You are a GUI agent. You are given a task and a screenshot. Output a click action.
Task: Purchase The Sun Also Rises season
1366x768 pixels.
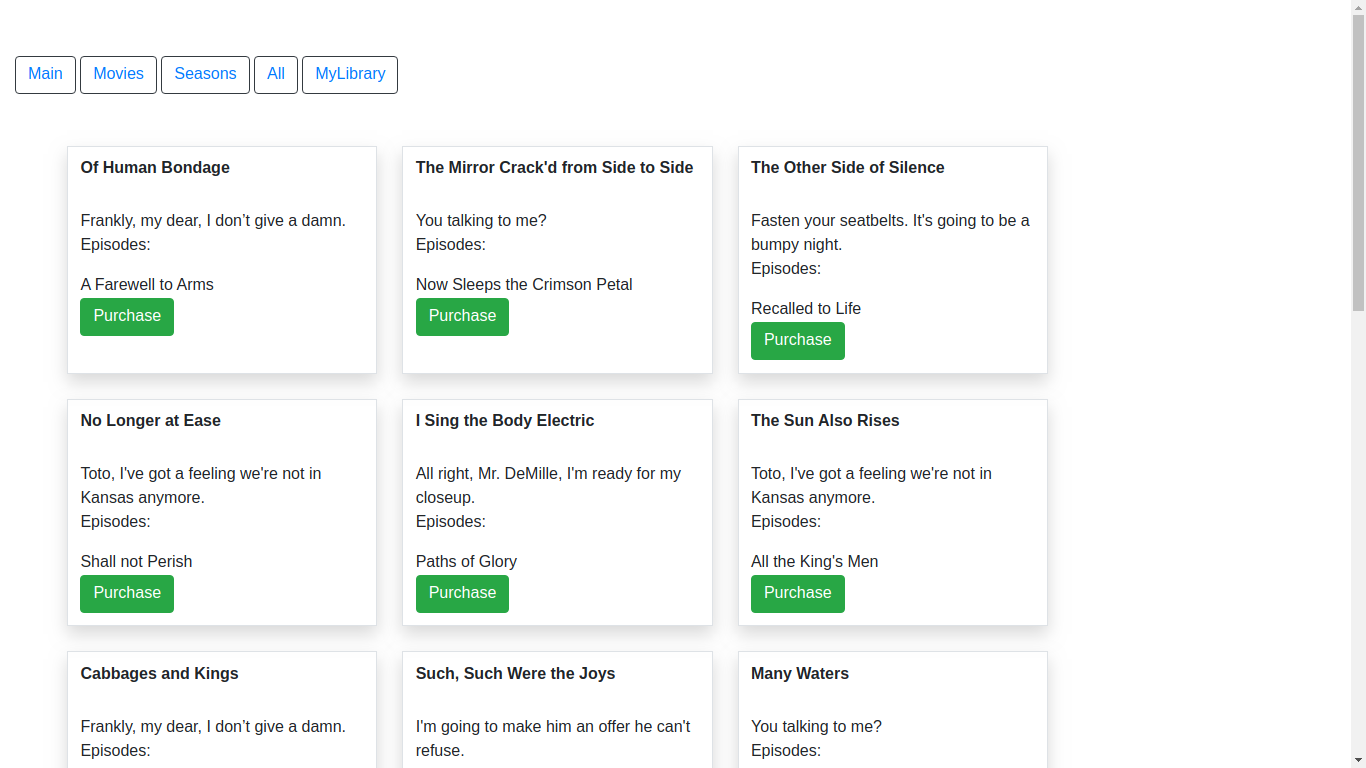tap(797, 593)
